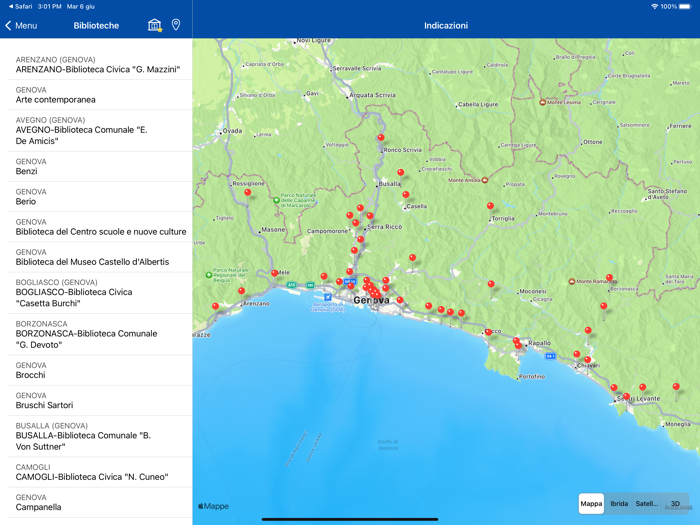Tap Monte Antola peak marker
Viewport: 700px width, 525px height.
click(x=485, y=180)
